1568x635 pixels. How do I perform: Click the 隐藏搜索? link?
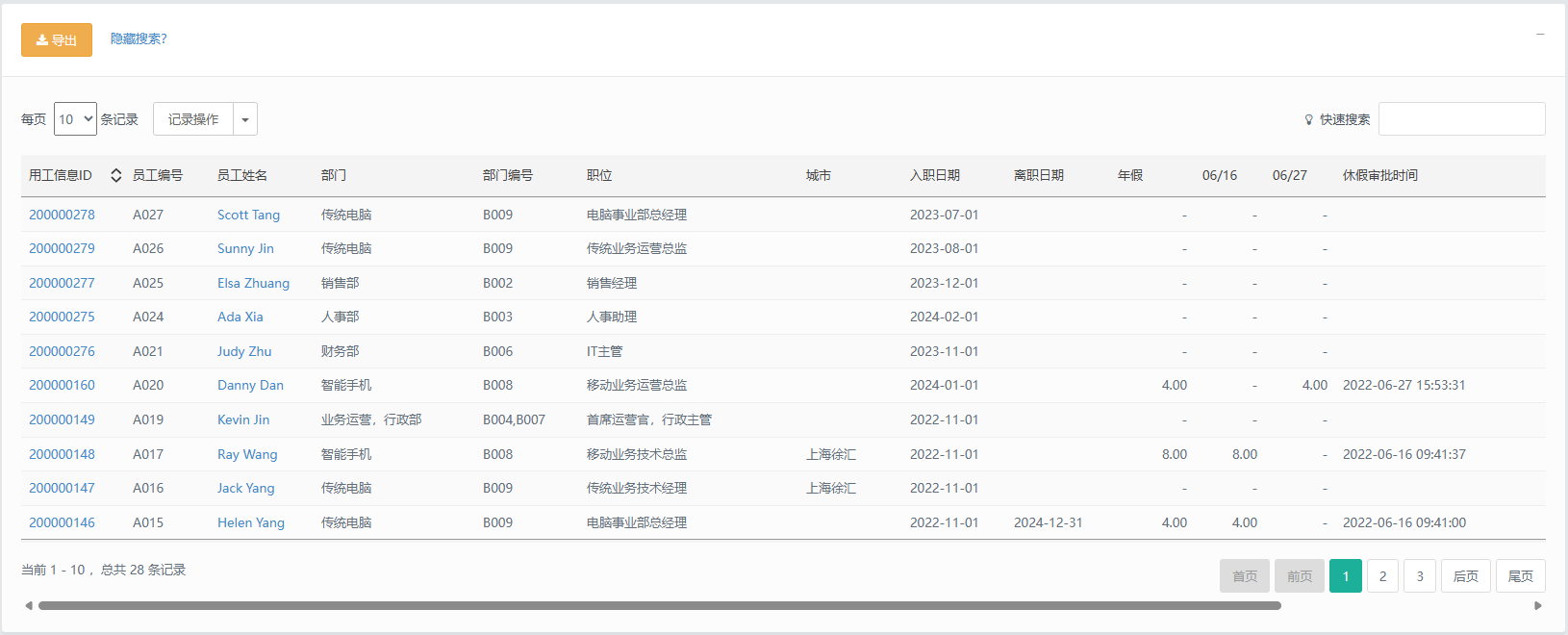pyautogui.click(x=139, y=39)
